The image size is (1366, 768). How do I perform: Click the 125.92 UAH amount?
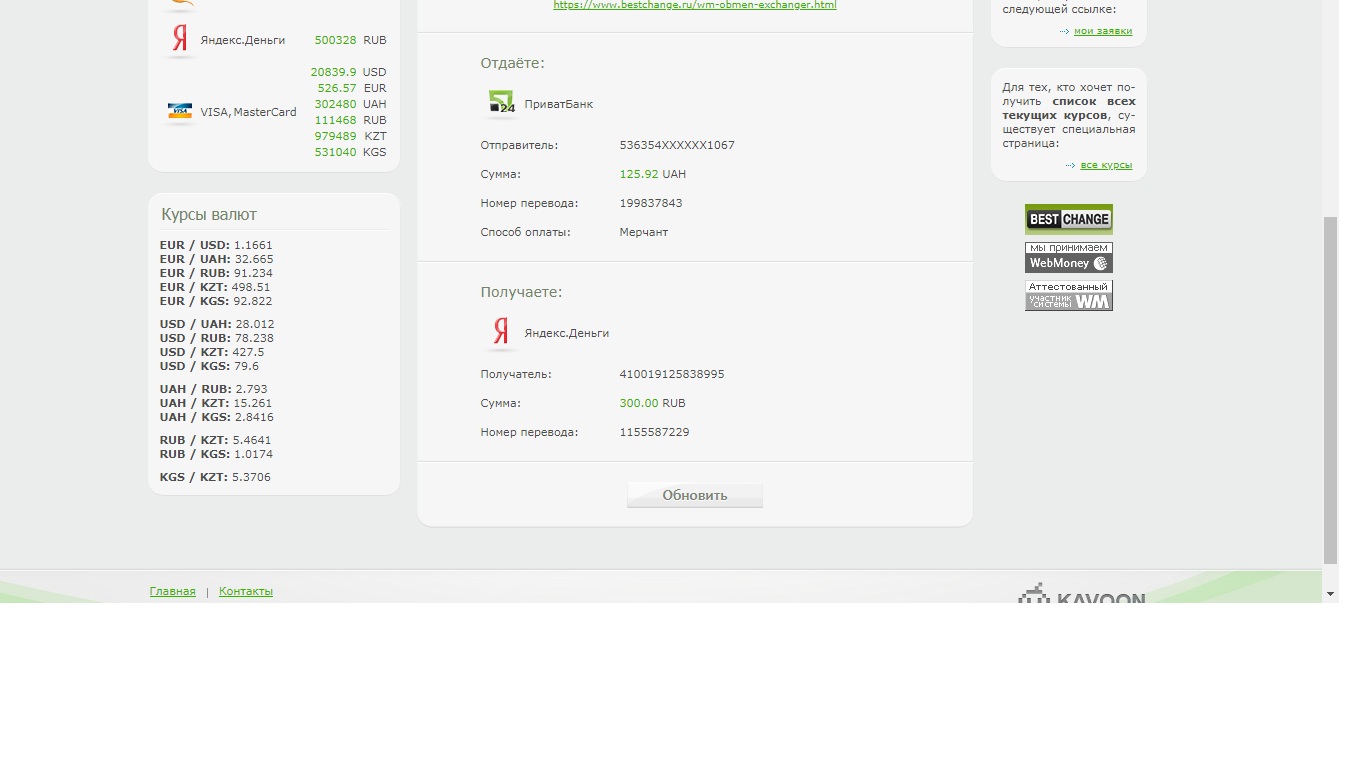tap(653, 174)
